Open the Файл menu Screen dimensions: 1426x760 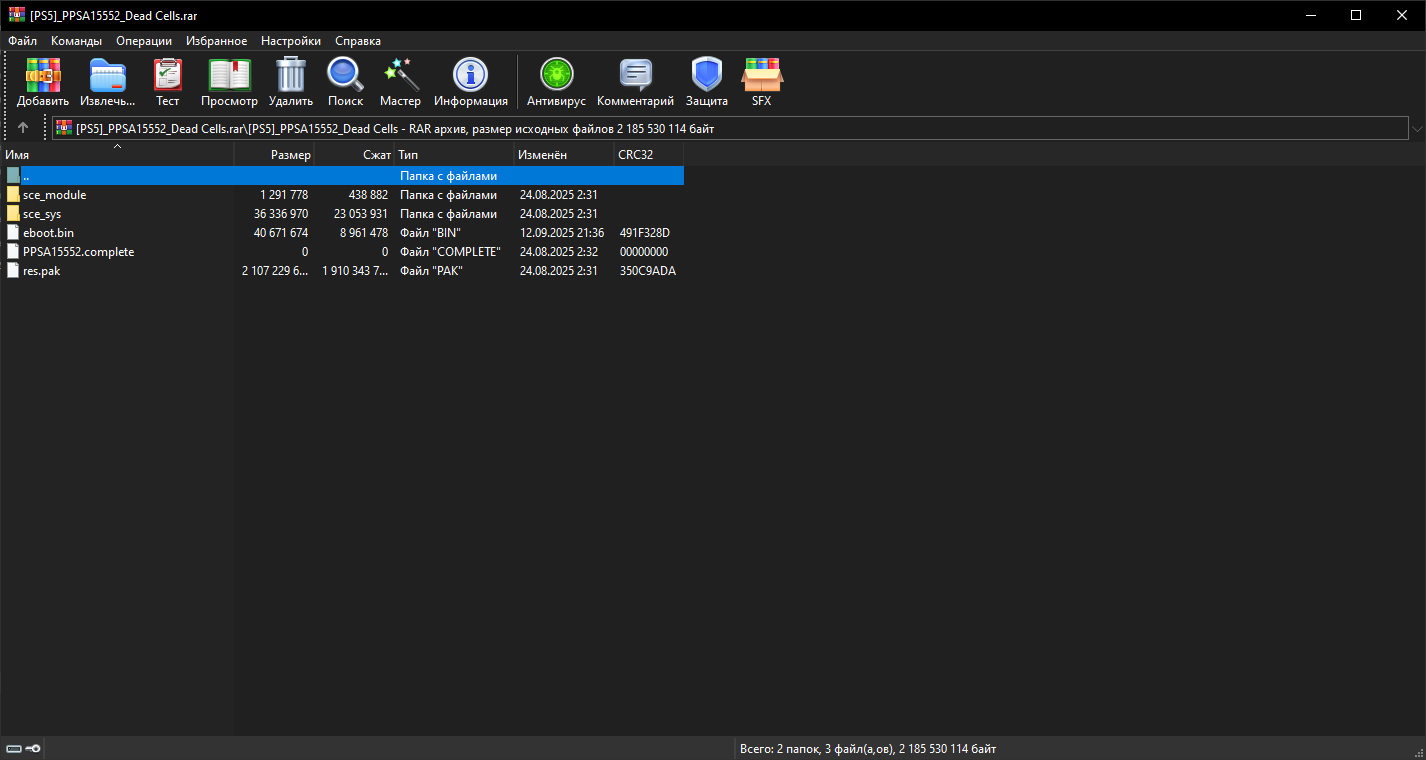(x=22, y=41)
